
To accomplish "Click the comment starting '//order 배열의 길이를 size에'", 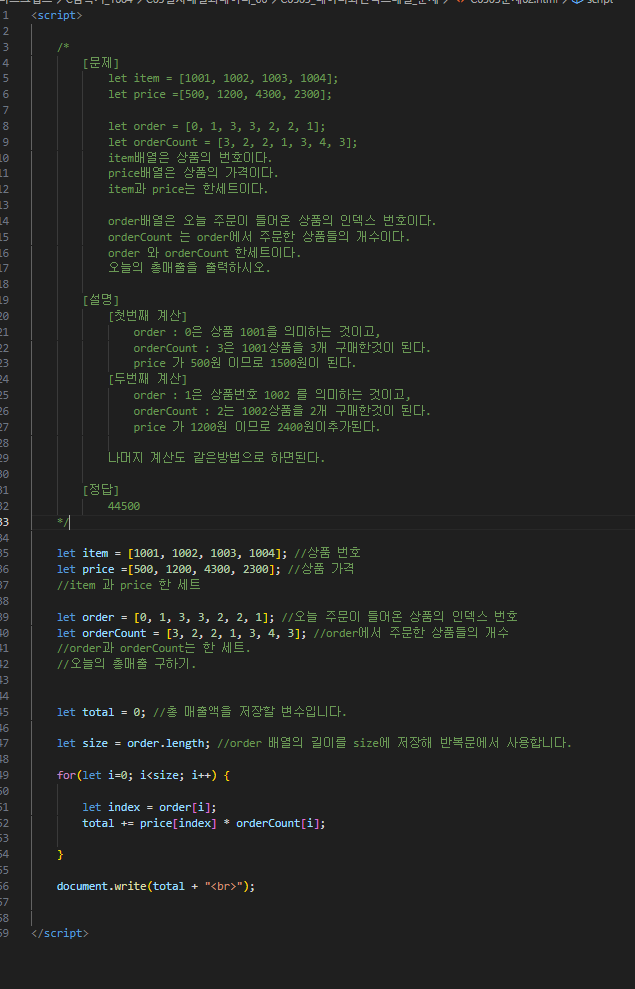I will [x=394, y=743].
